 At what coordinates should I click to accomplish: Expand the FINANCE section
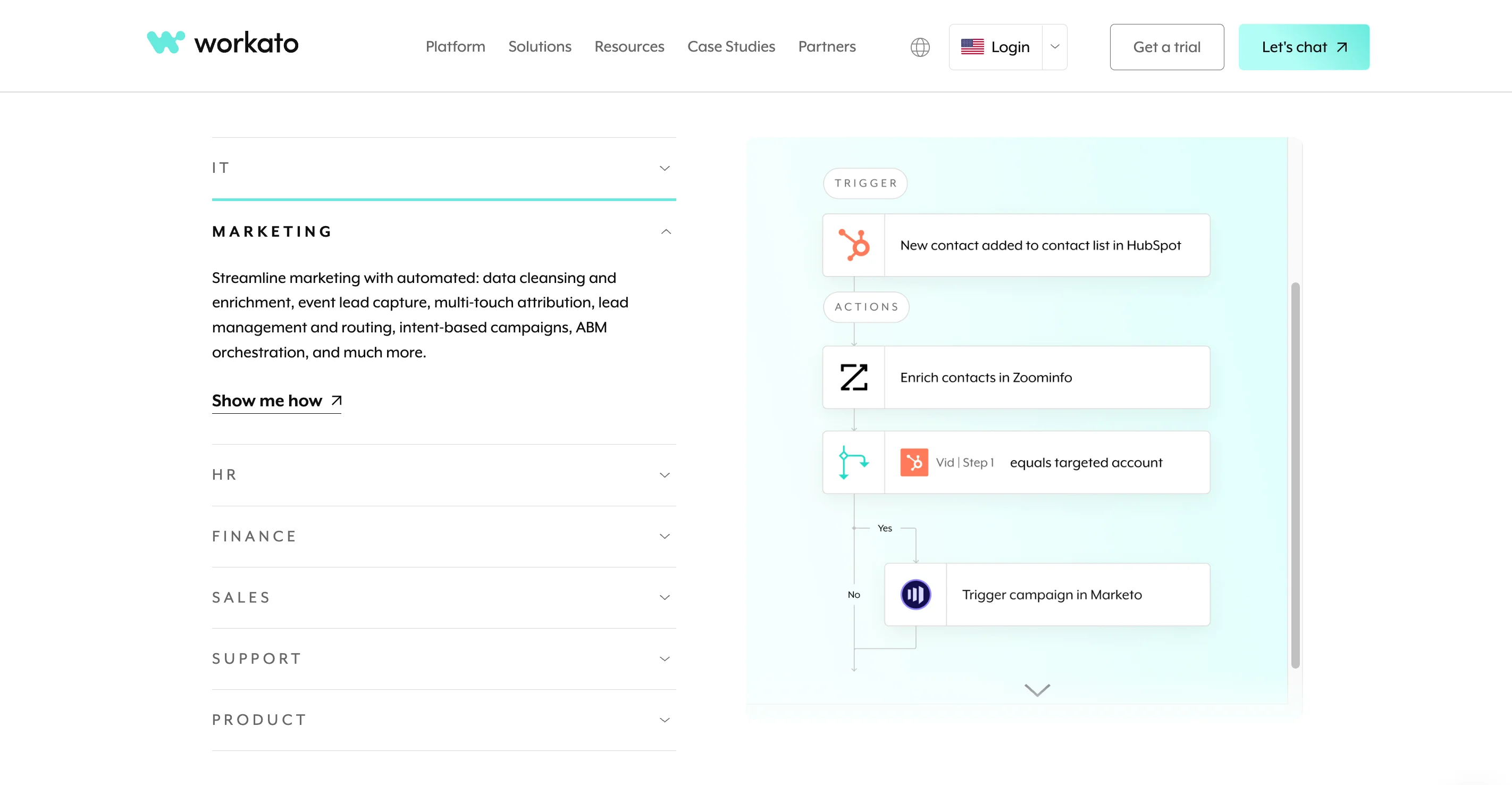tap(664, 536)
